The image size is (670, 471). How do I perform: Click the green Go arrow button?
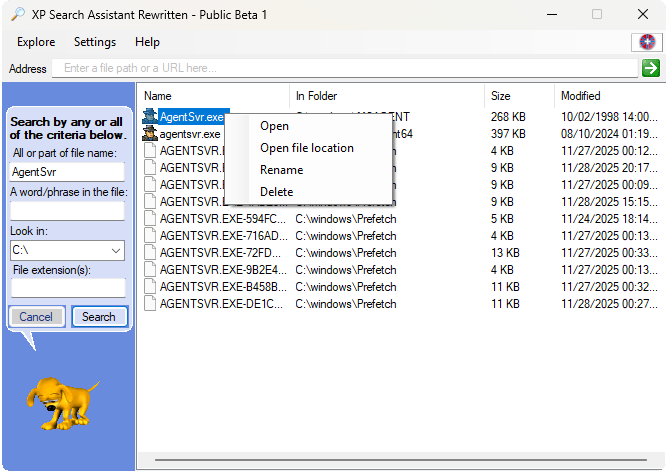650,68
